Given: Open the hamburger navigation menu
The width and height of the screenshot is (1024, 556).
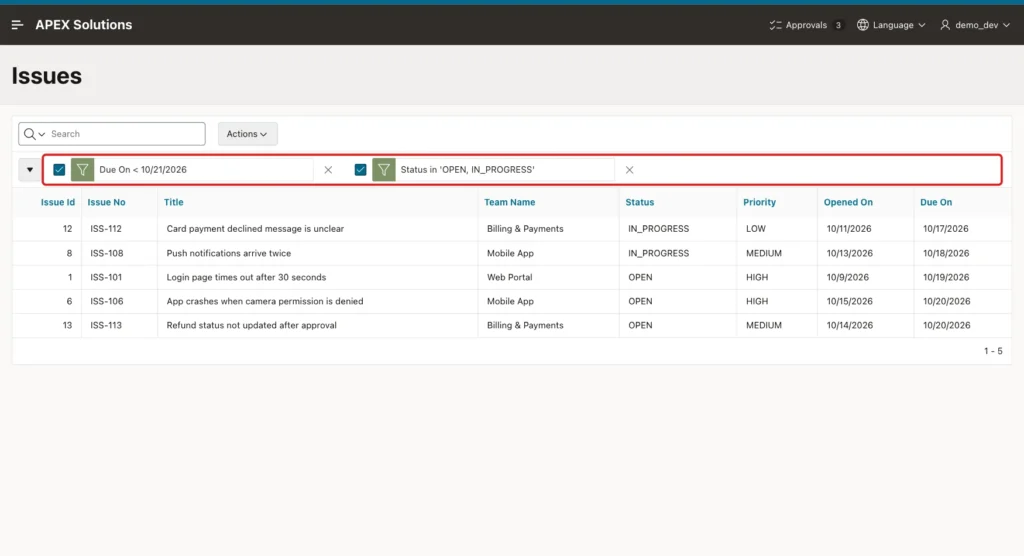Looking at the screenshot, I should 18,25.
